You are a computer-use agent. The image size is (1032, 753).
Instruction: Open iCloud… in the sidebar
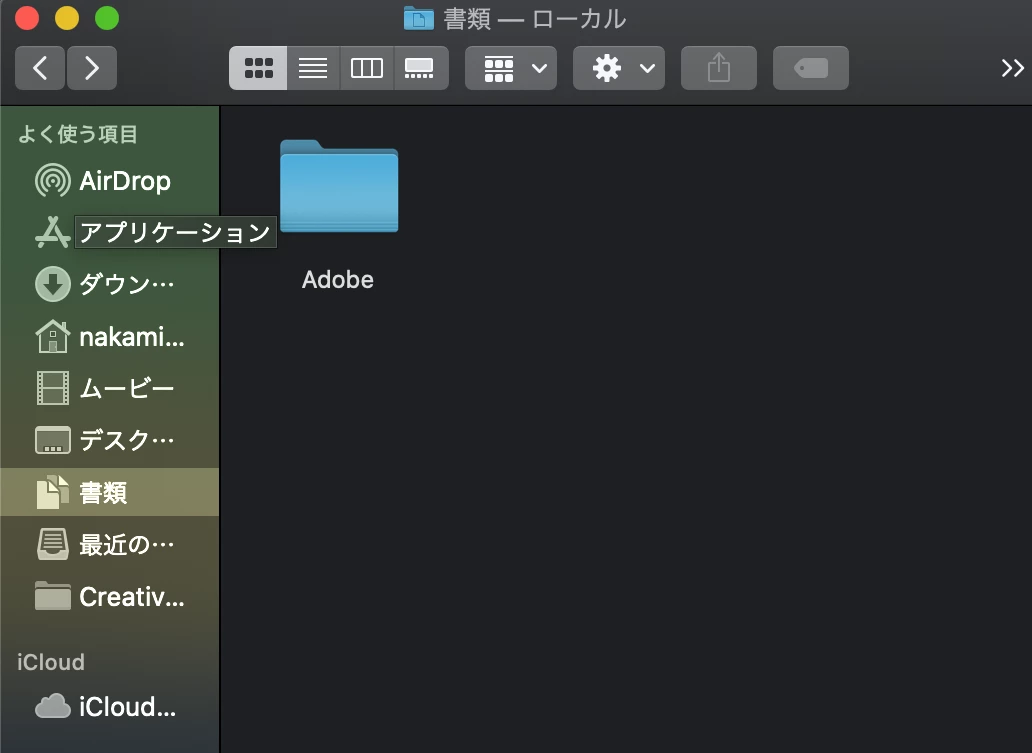[128, 706]
